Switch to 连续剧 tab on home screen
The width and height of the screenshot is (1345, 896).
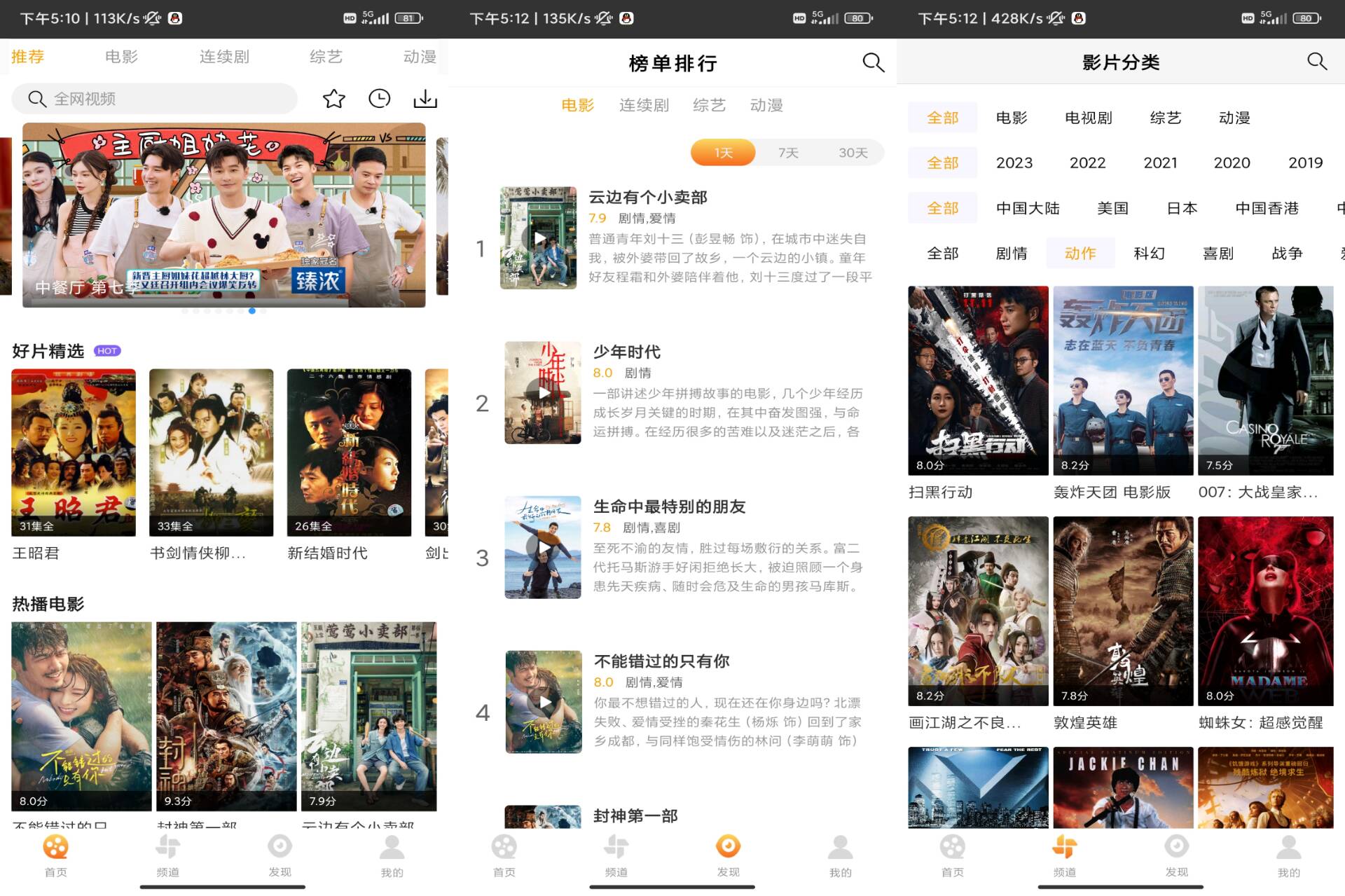point(224,57)
